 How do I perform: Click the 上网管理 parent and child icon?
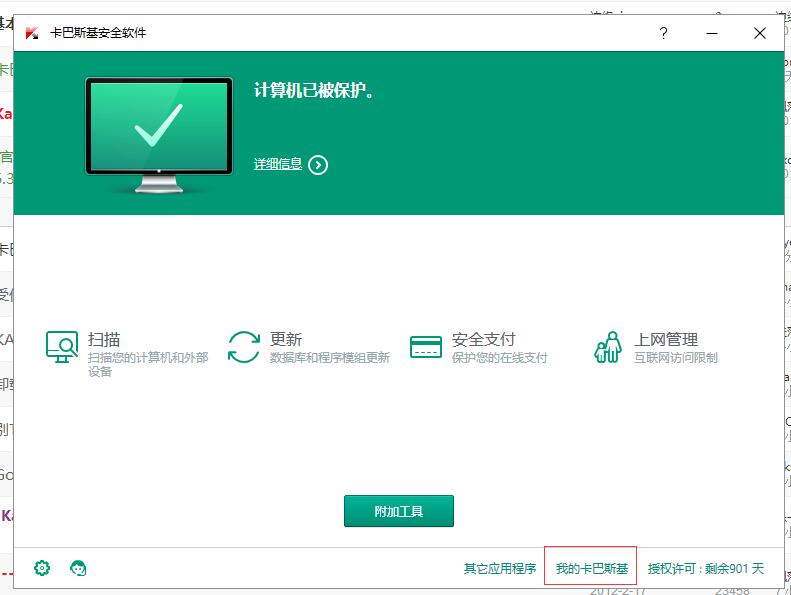click(607, 347)
